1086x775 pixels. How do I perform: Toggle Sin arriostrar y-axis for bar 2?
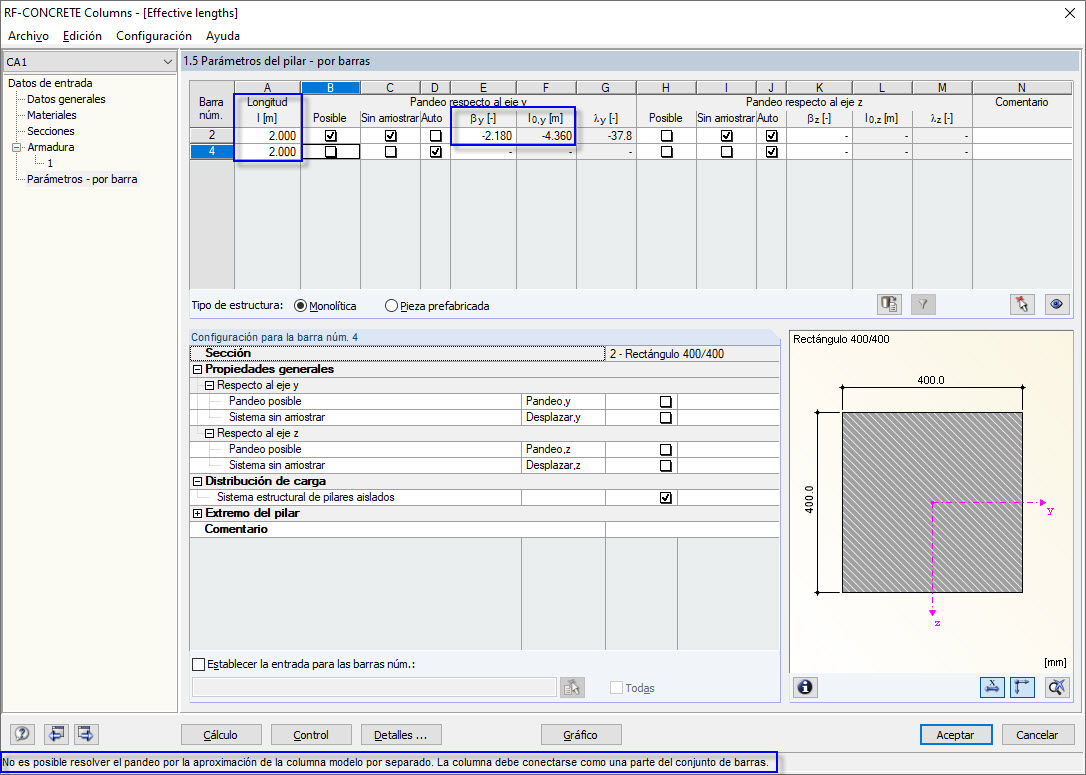point(391,136)
